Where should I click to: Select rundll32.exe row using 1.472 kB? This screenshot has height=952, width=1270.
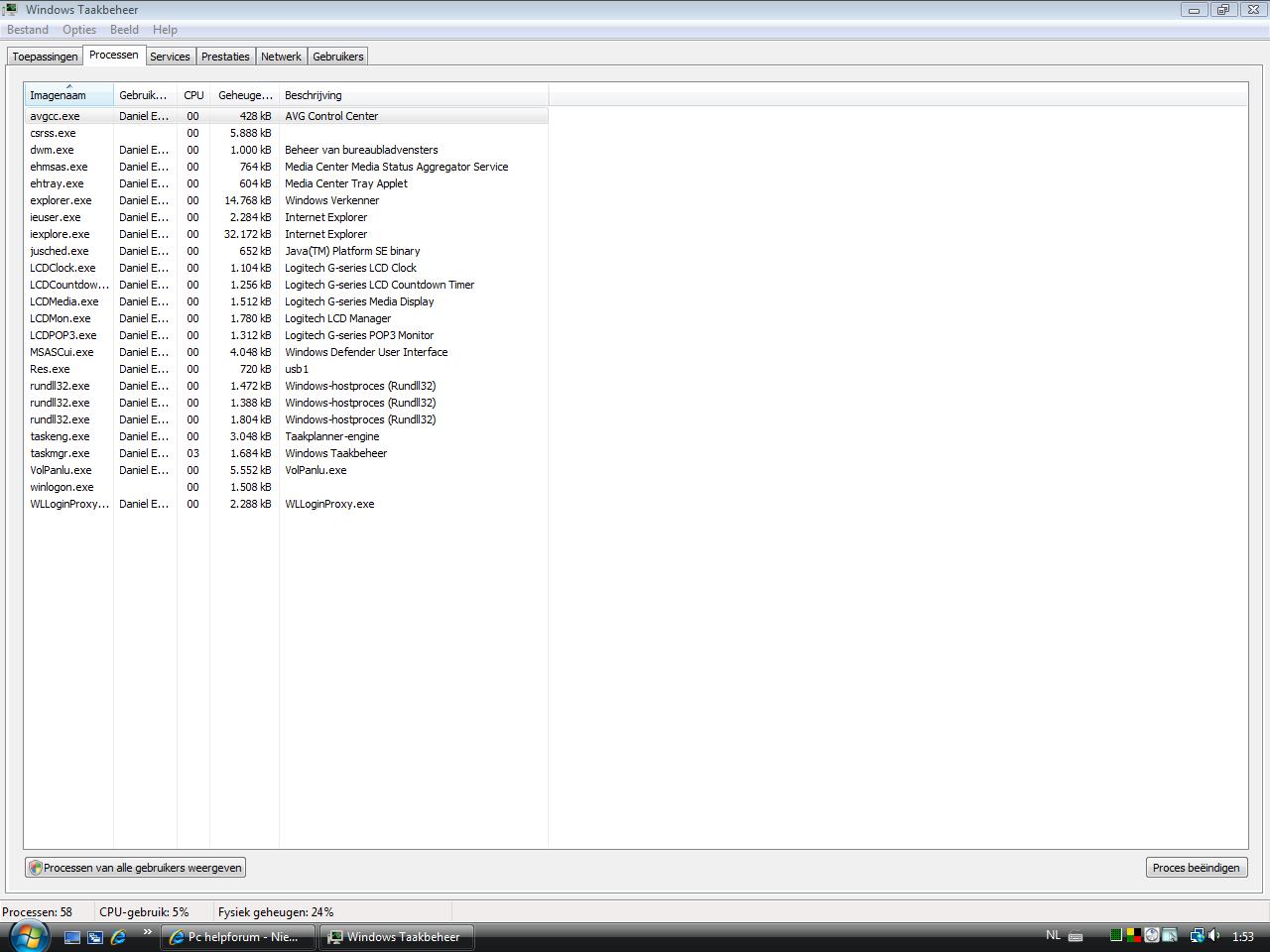[287, 386]
